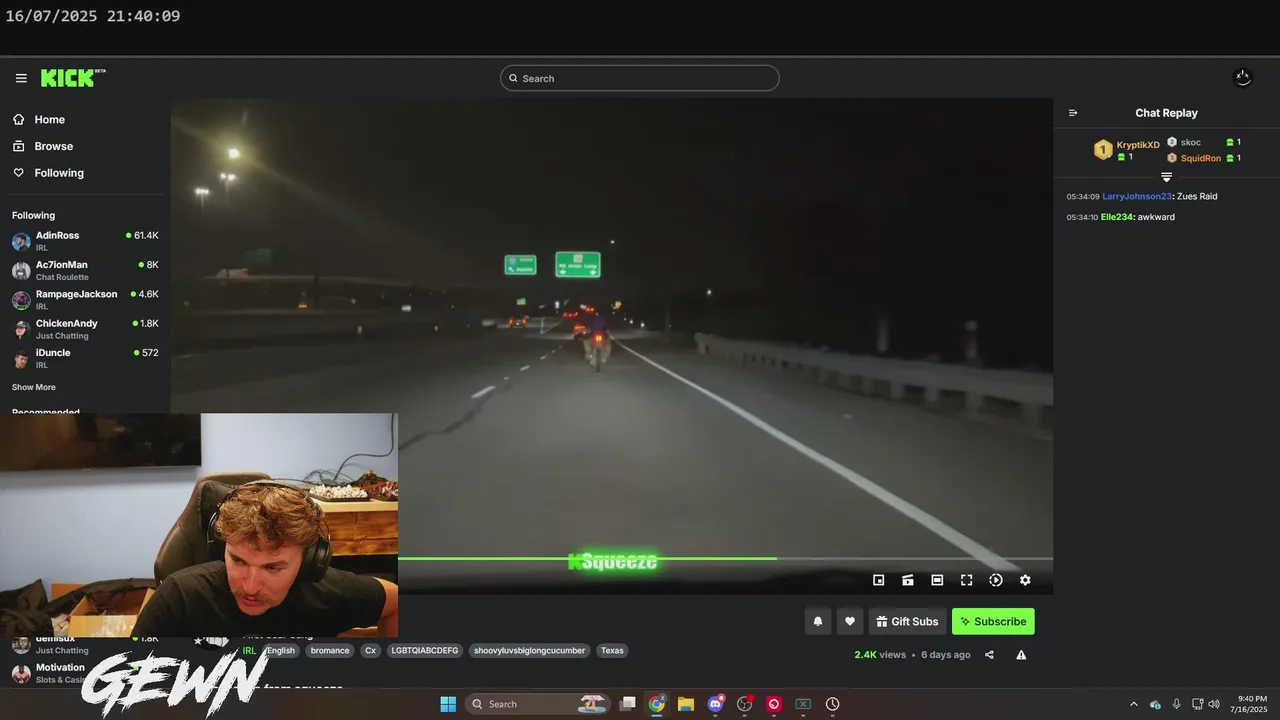Image resolution: width=1280 pixels, height=720 pixels.
Task: Click the Kick logo
Action: (72, 78)
